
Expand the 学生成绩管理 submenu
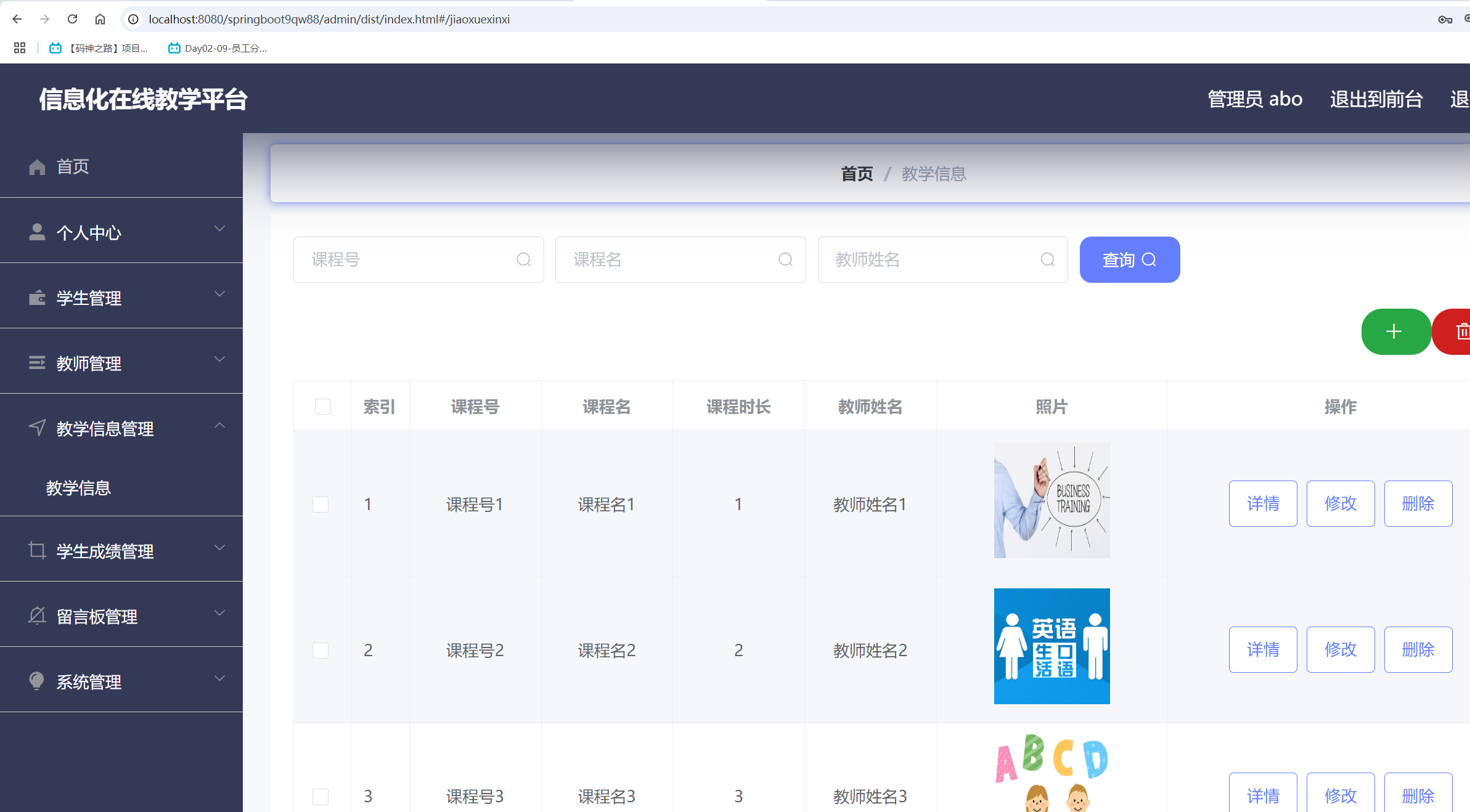click(x=219, y=548)
